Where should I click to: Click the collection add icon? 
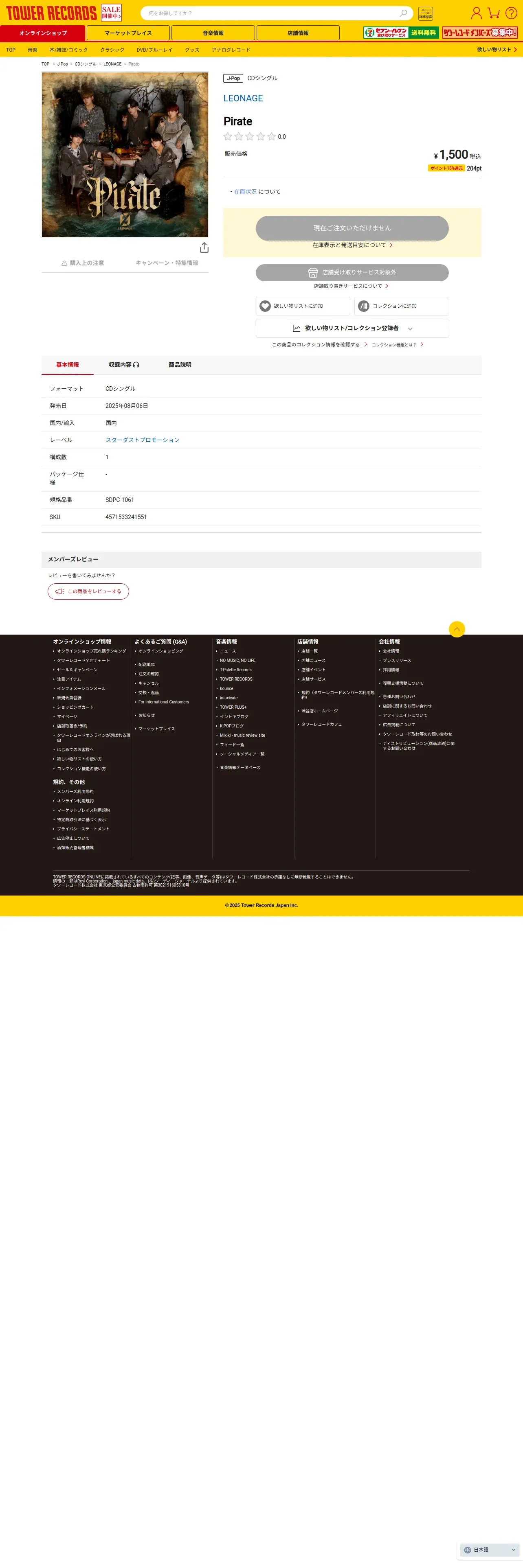pos(363,306)
